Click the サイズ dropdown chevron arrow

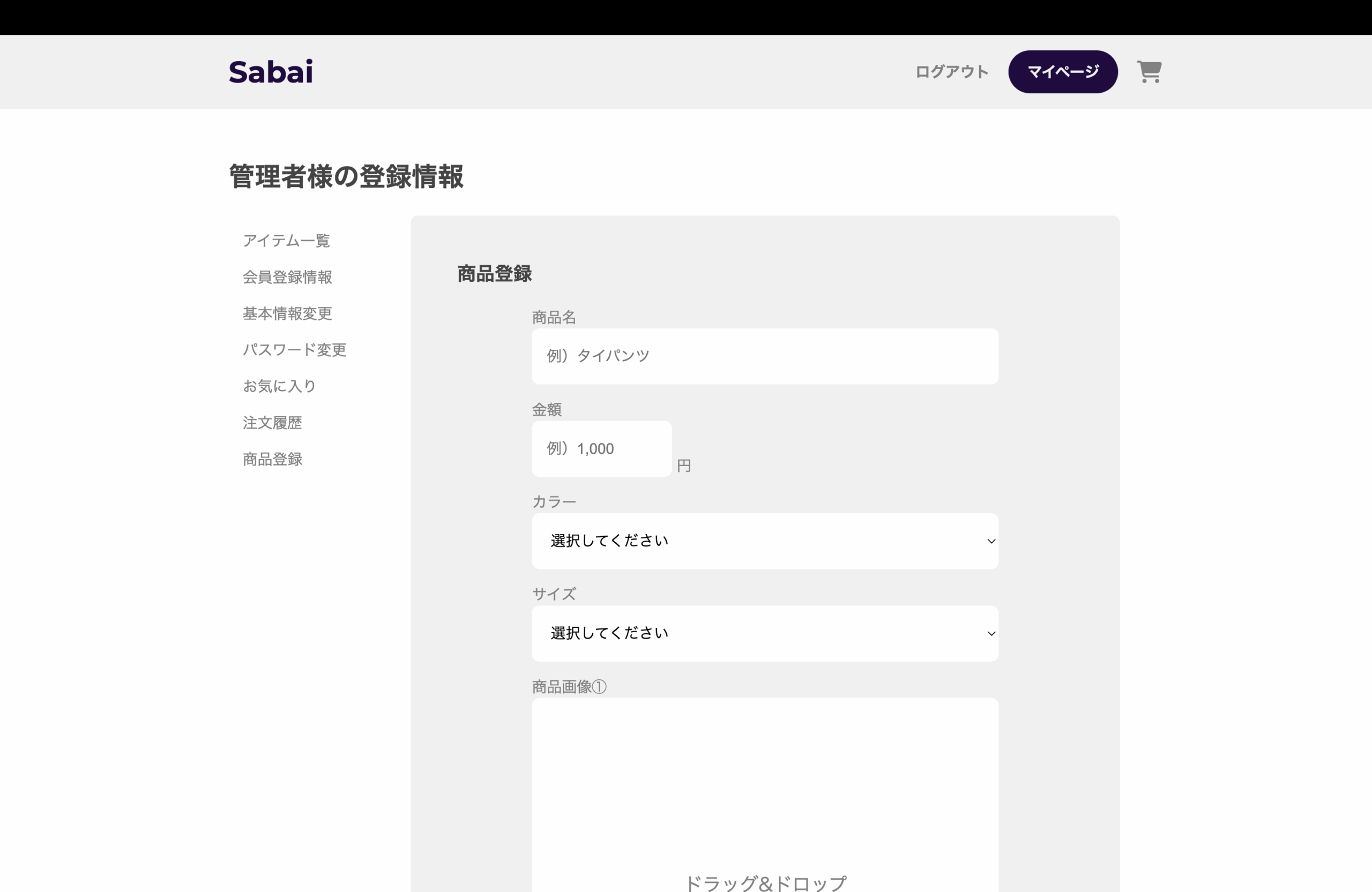pos(991,633)
